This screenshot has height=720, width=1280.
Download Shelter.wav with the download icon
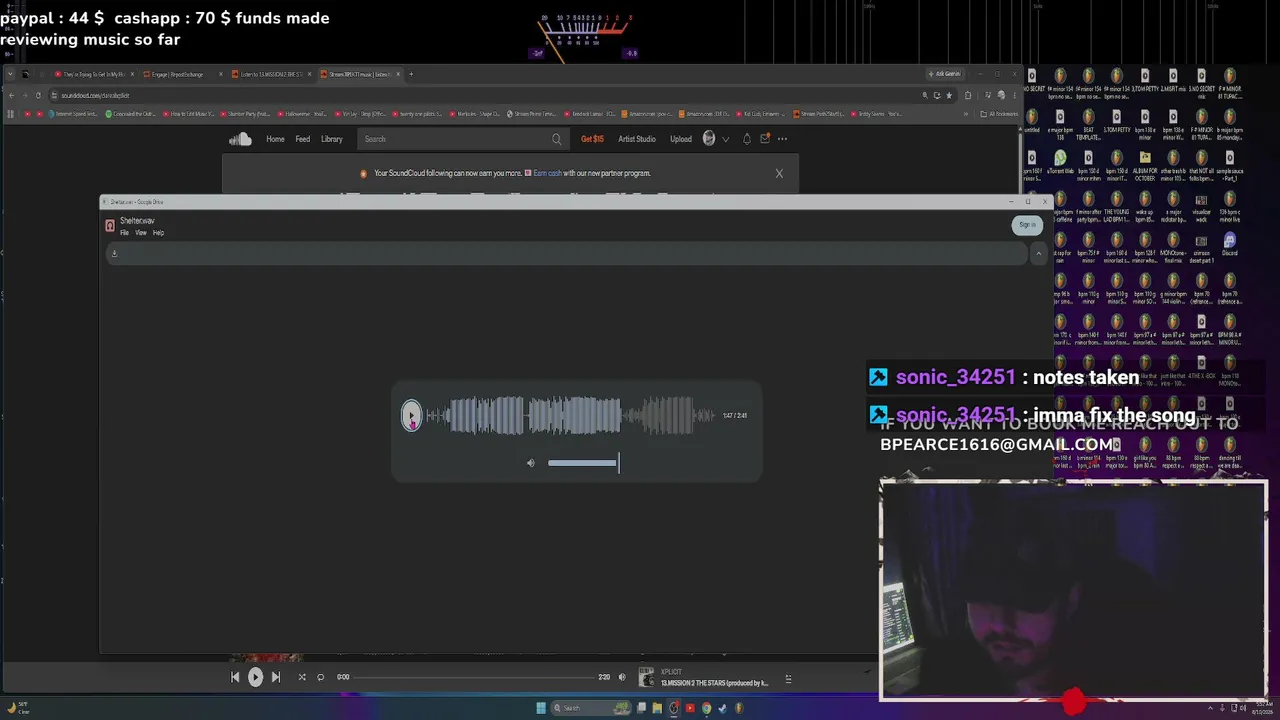pyautogui.click(x=114, y=253)
